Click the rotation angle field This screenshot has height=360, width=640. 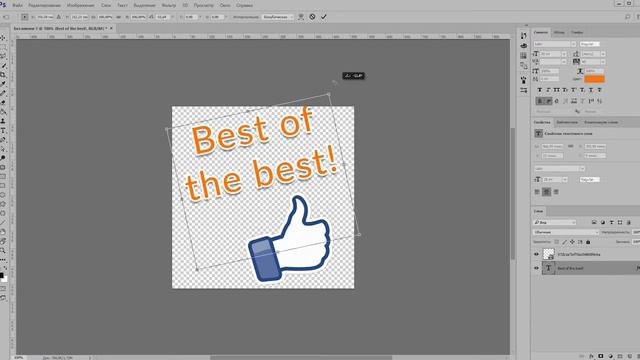pos(162,17)
